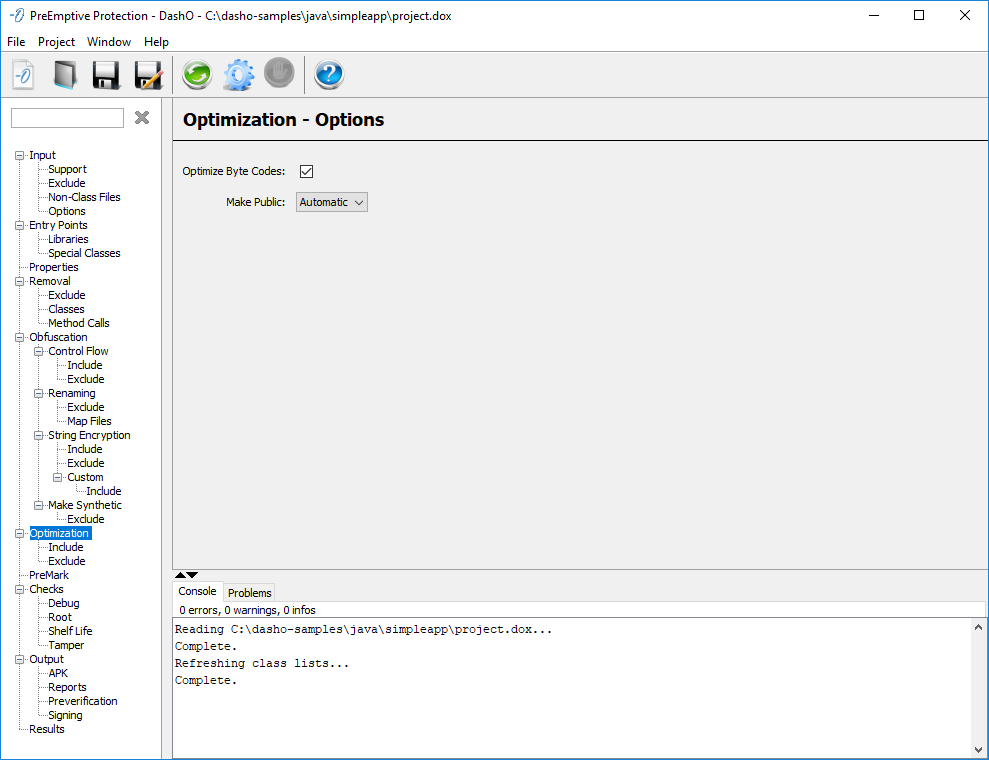The image size is (989, 760).
Task: Collapse the Checks tree node
Action: point(19,589)
